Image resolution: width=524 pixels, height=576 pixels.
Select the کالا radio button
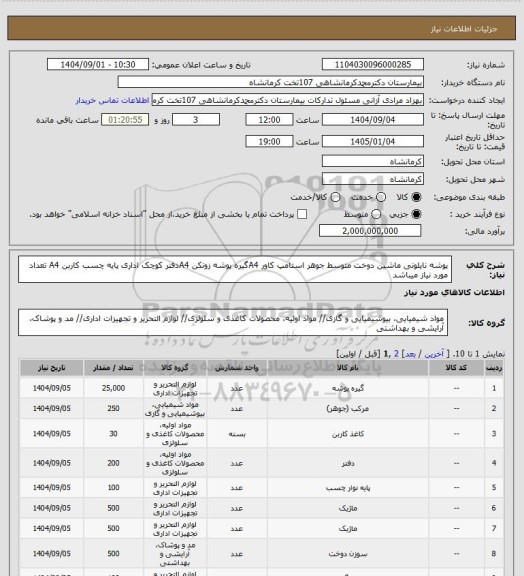[x=416, y=197]
